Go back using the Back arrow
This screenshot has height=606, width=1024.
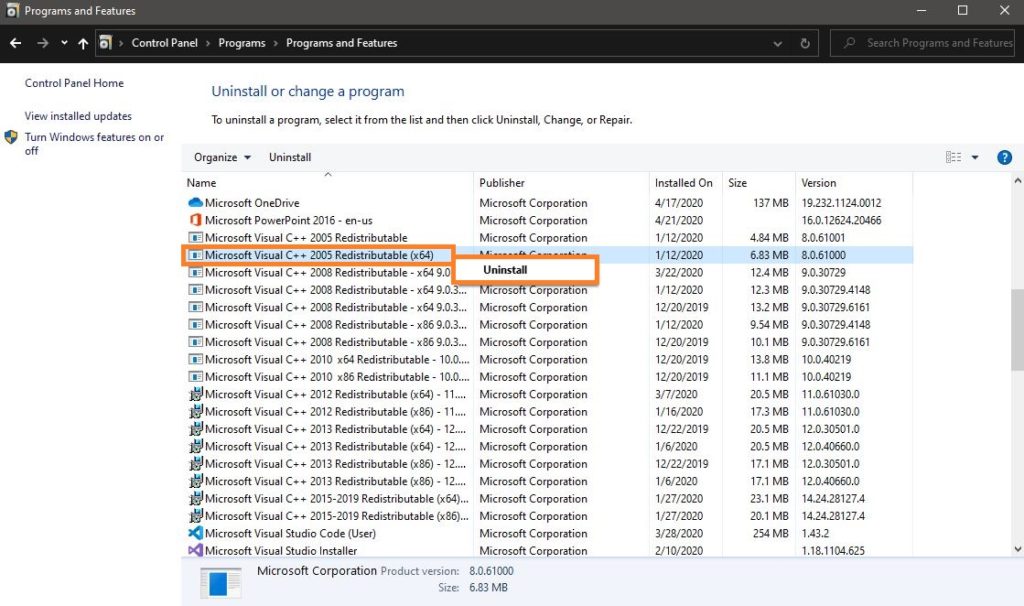pos(16,43)
